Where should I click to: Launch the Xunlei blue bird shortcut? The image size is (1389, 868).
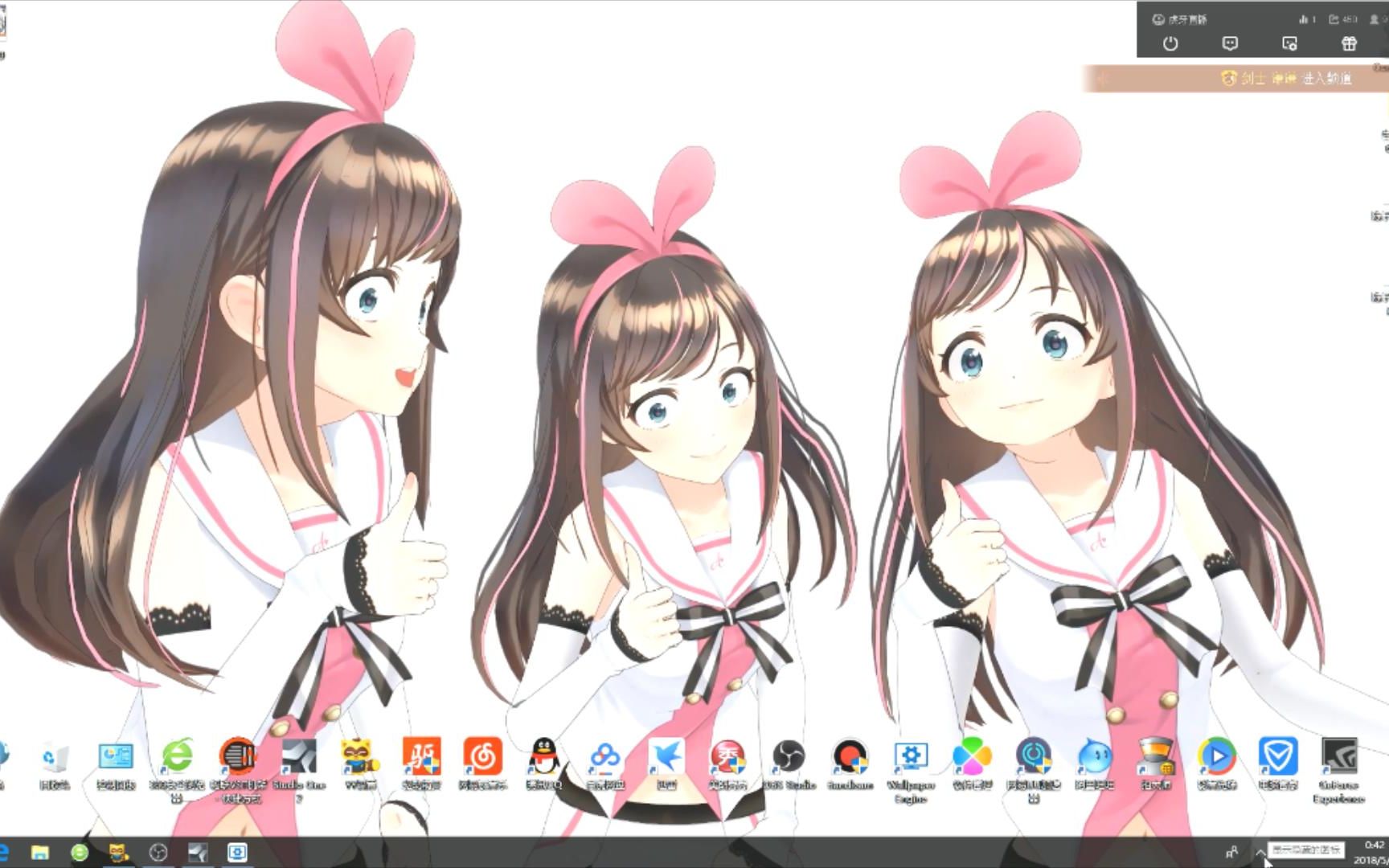click(666, 765)
